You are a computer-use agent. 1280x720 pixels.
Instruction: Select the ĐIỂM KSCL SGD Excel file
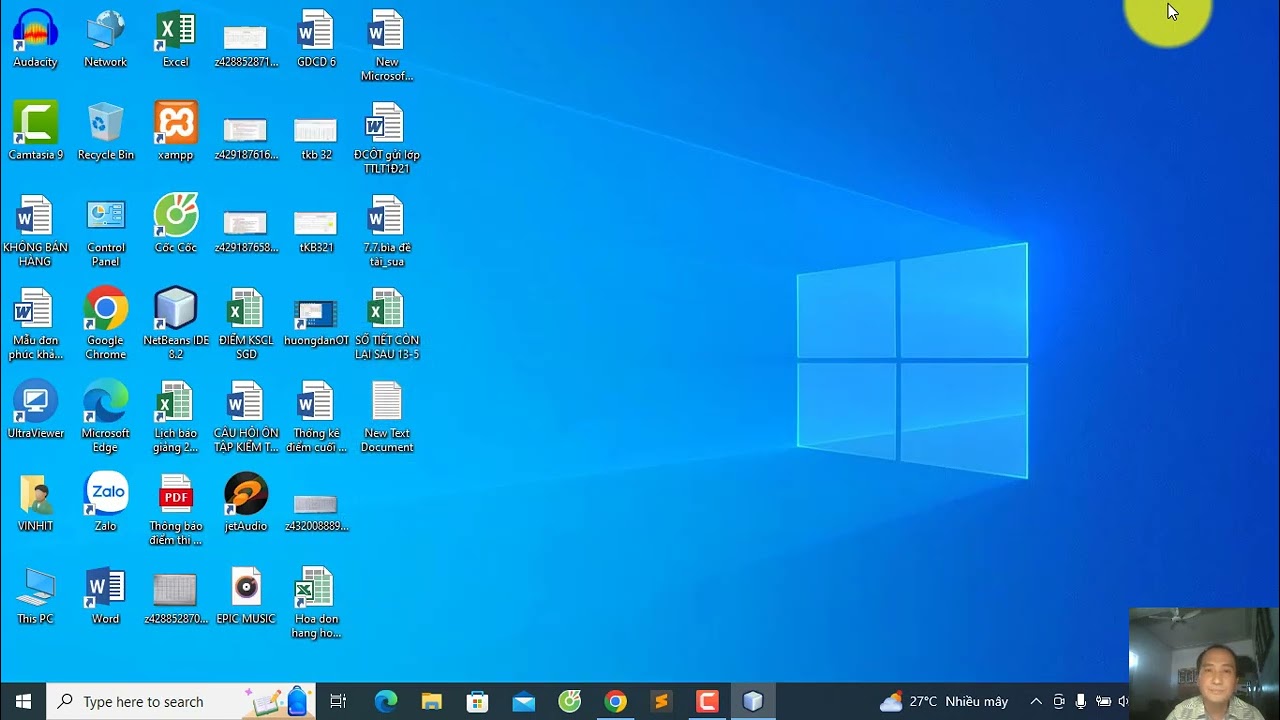[246, 325]
